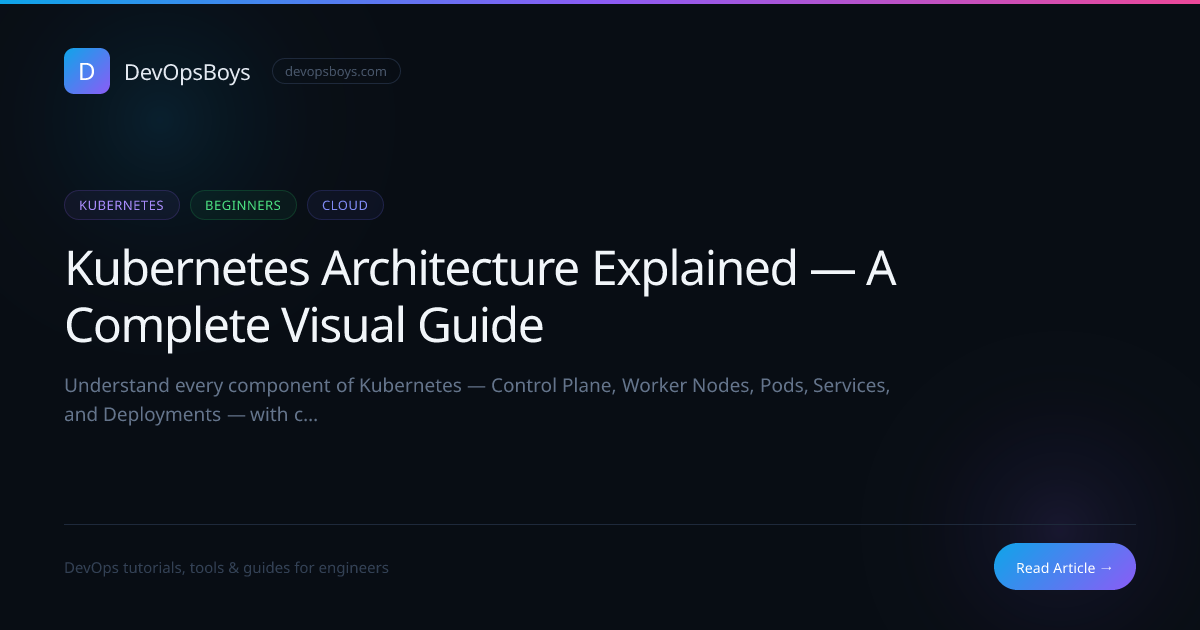The image size is (1200, 630).
Task: Select the KUBERNETES tag
Action: click(122, 205)
